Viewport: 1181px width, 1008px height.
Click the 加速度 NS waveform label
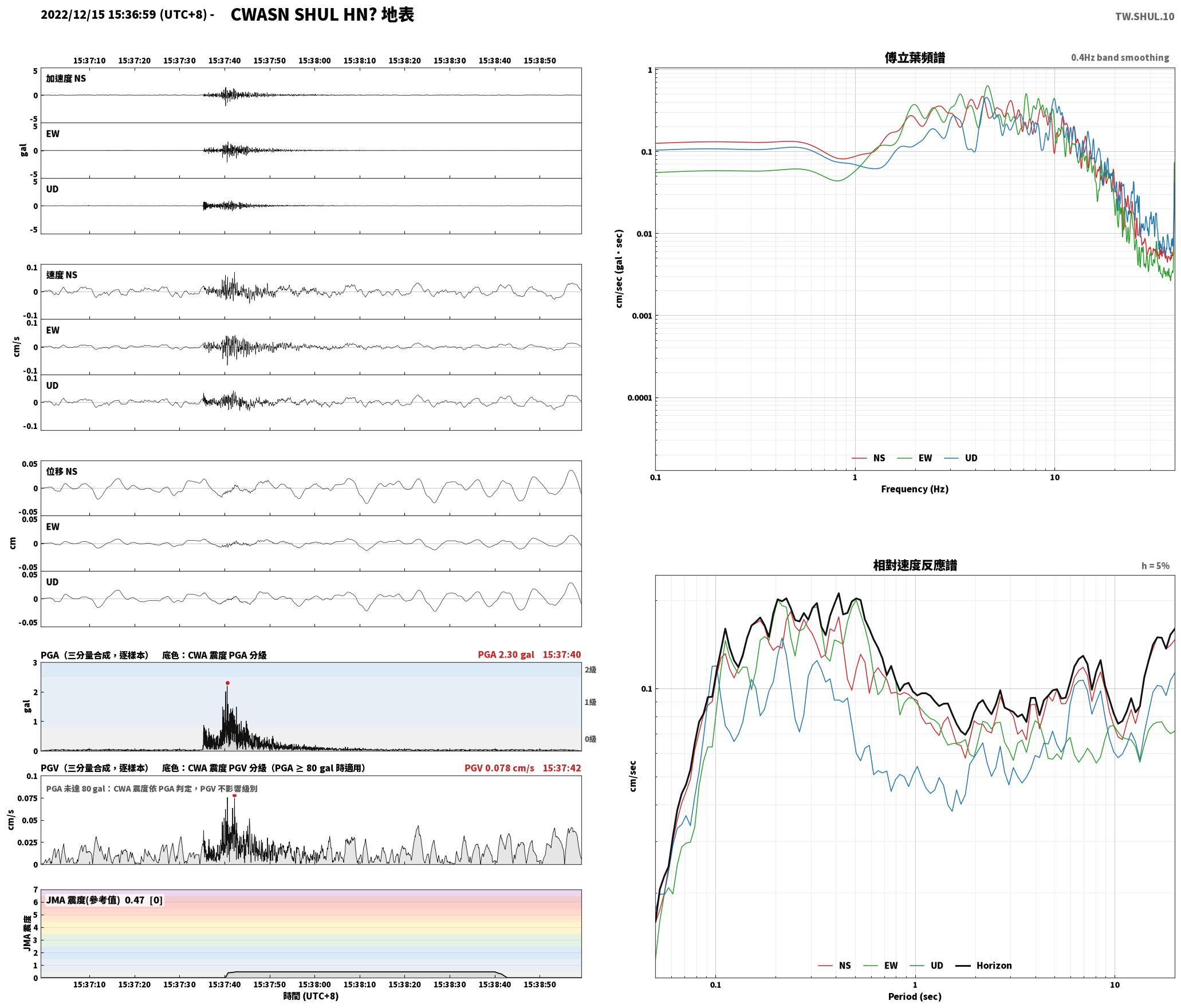point(66,78)
